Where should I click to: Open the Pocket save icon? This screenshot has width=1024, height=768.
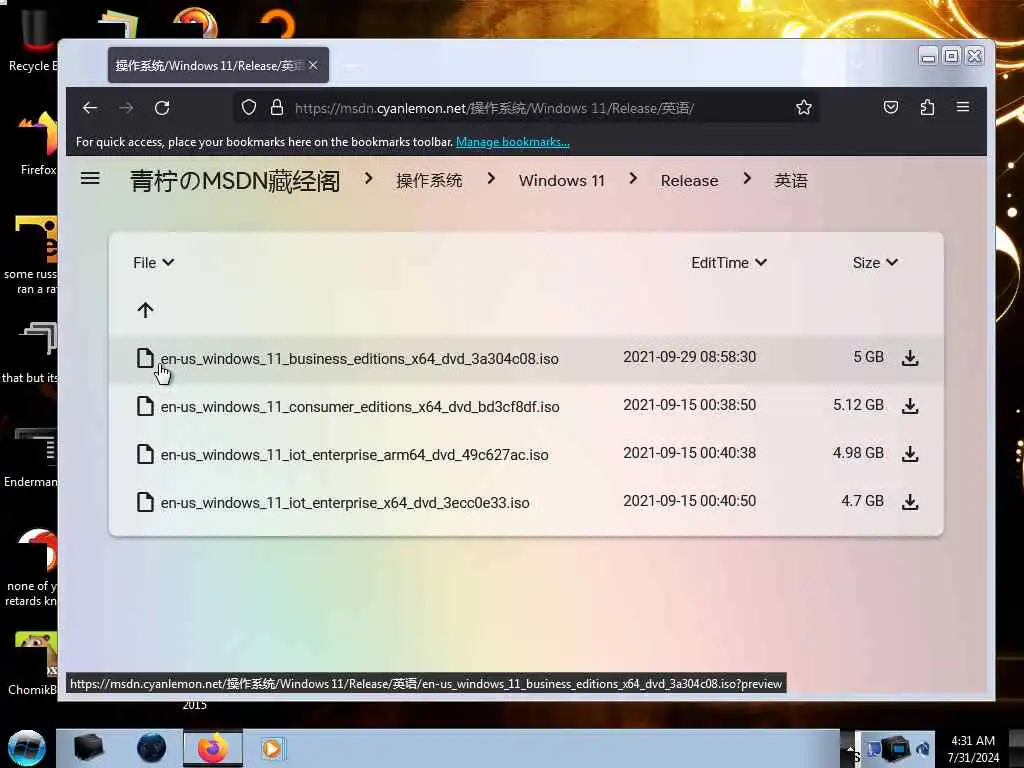click(x=891, y=107)
